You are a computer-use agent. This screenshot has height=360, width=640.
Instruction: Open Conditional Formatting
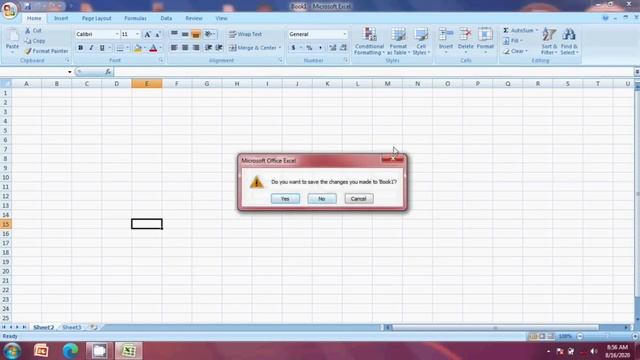click(369, 41)
